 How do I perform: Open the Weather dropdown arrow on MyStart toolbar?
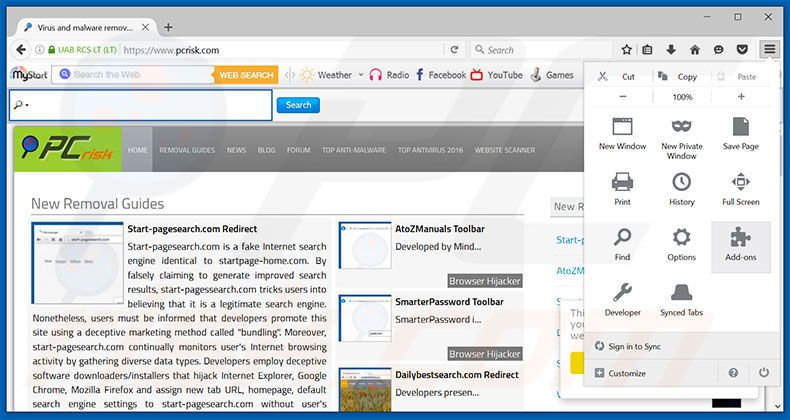click(x=361, y=75)
